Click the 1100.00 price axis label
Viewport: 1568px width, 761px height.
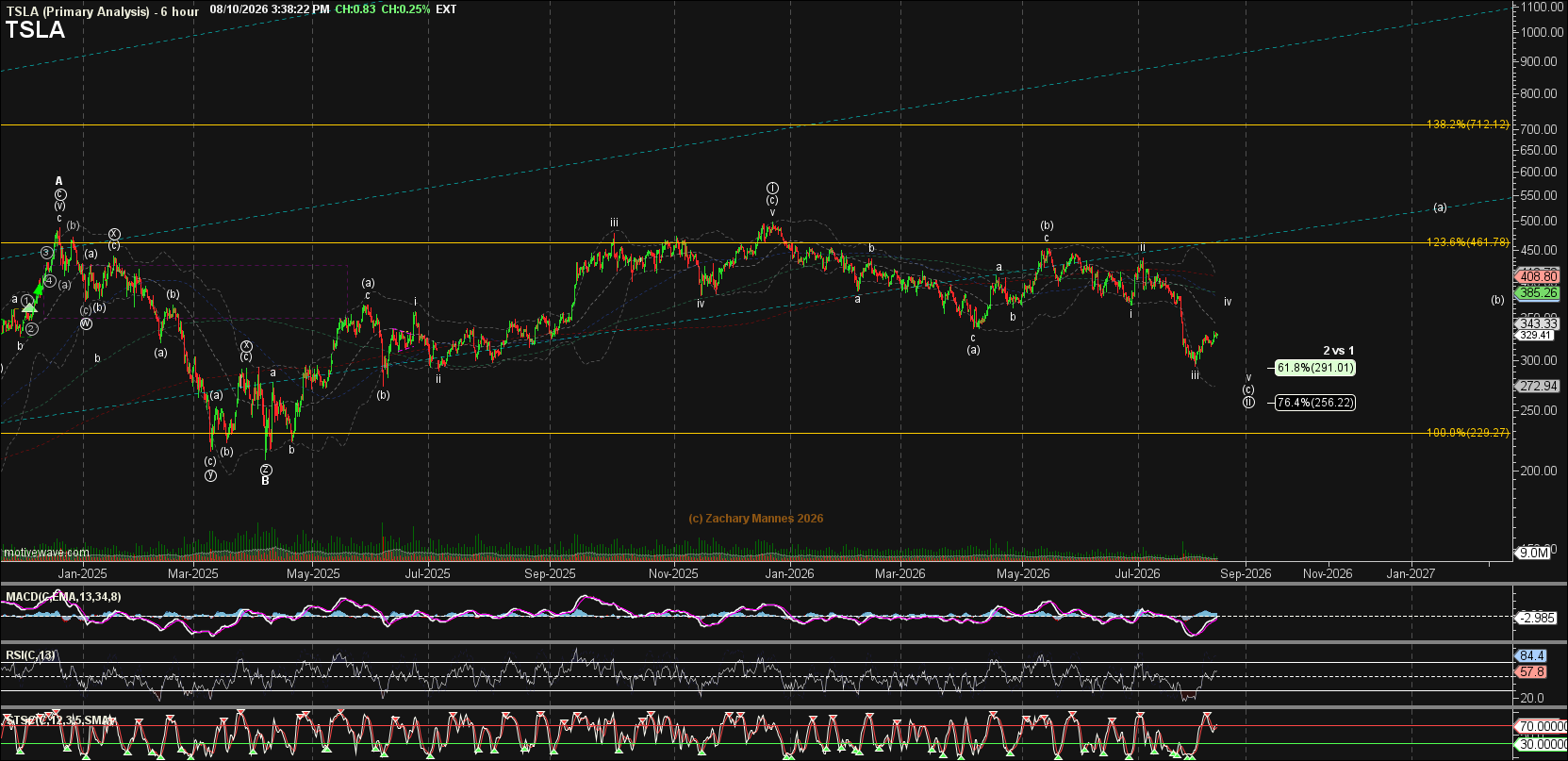point(1542,7)
